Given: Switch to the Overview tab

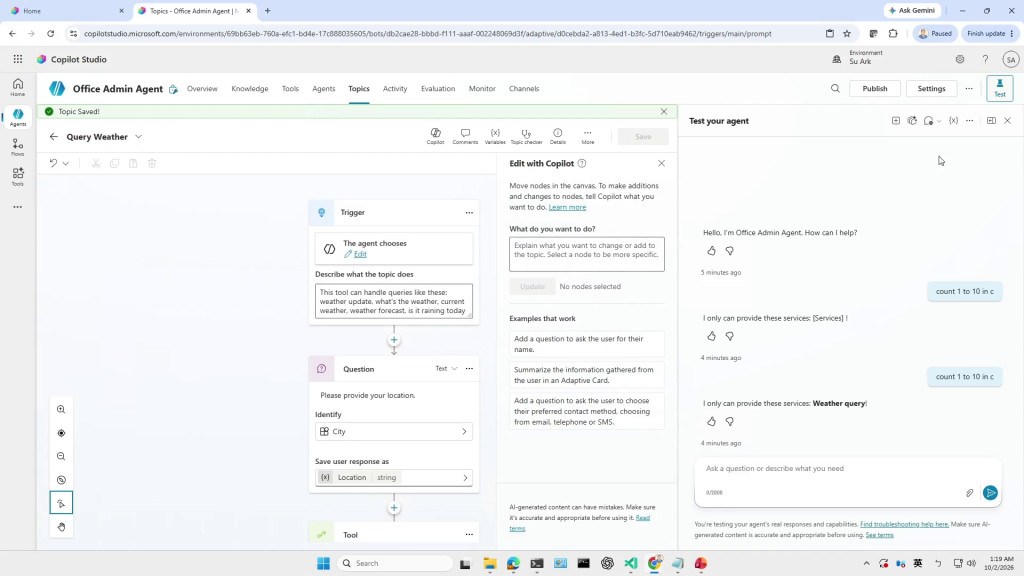Looking at the screenshot, I should [x=202, y=89].
